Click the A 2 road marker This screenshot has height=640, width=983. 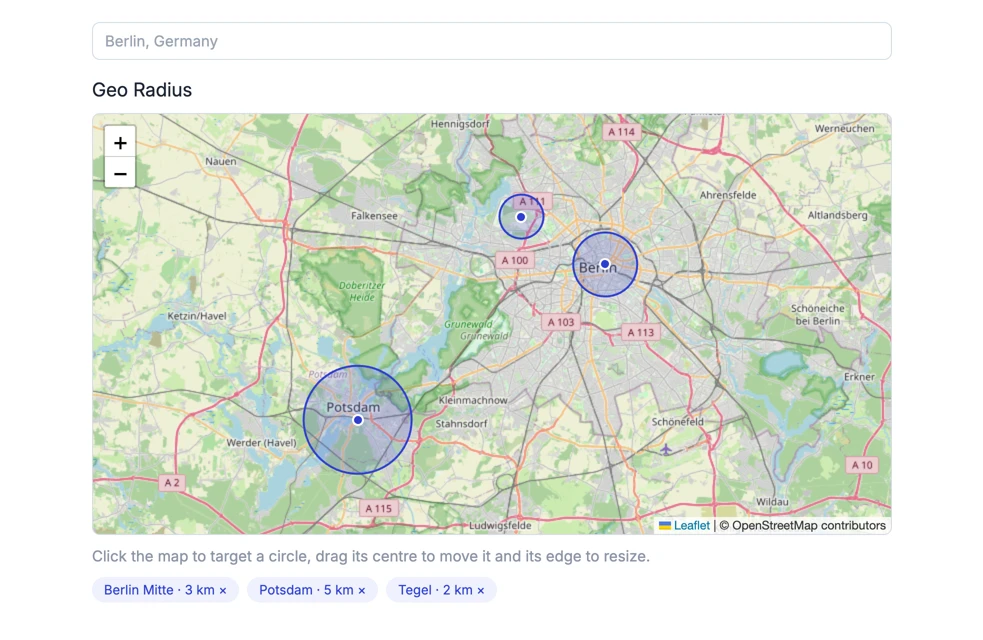(x=172, y=483)
